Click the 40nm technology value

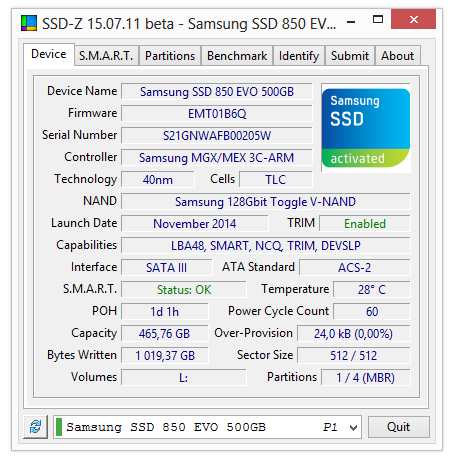pos(158,180)
